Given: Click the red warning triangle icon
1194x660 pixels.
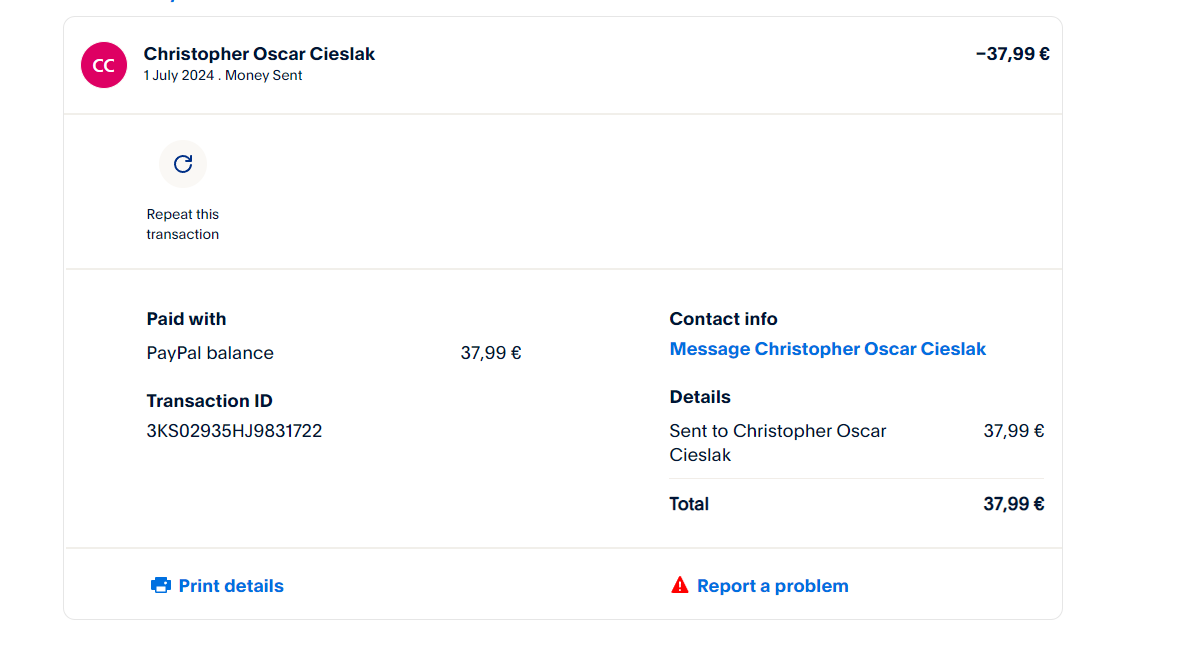Looking at the screenshot, I should tap(680, 585).
